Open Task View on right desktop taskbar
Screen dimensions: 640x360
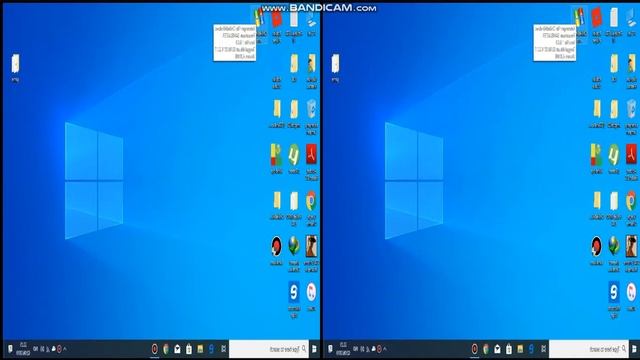click(543, 349)
